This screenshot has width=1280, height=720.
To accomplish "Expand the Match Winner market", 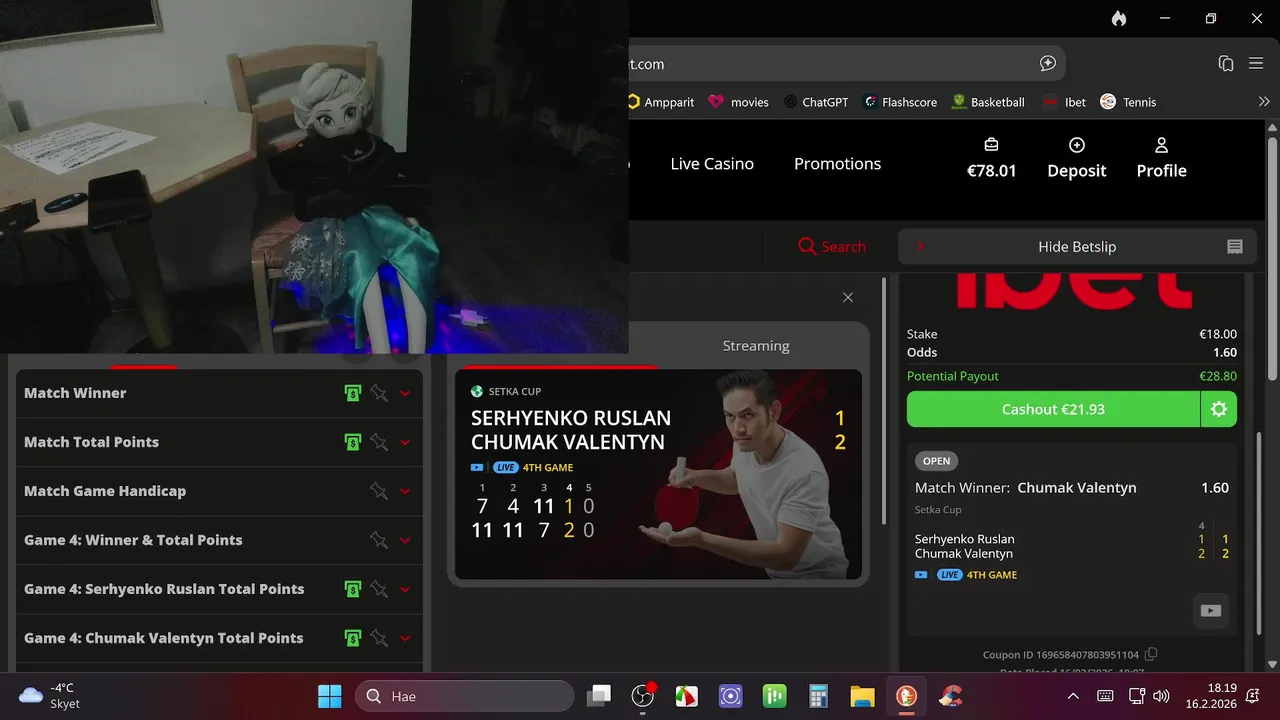I will tap(405, 394).
